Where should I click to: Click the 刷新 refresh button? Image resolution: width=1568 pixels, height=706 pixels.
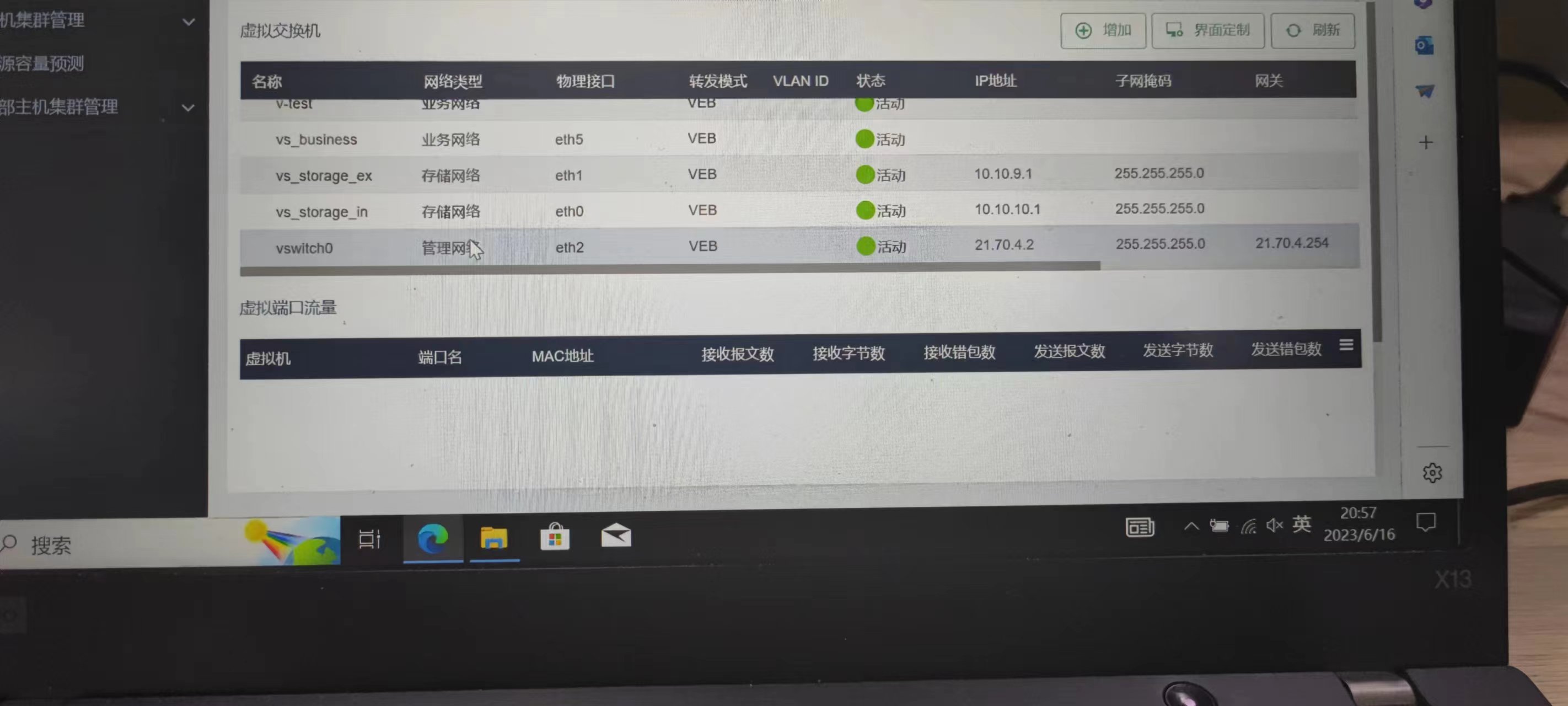tap(1312, 30)
